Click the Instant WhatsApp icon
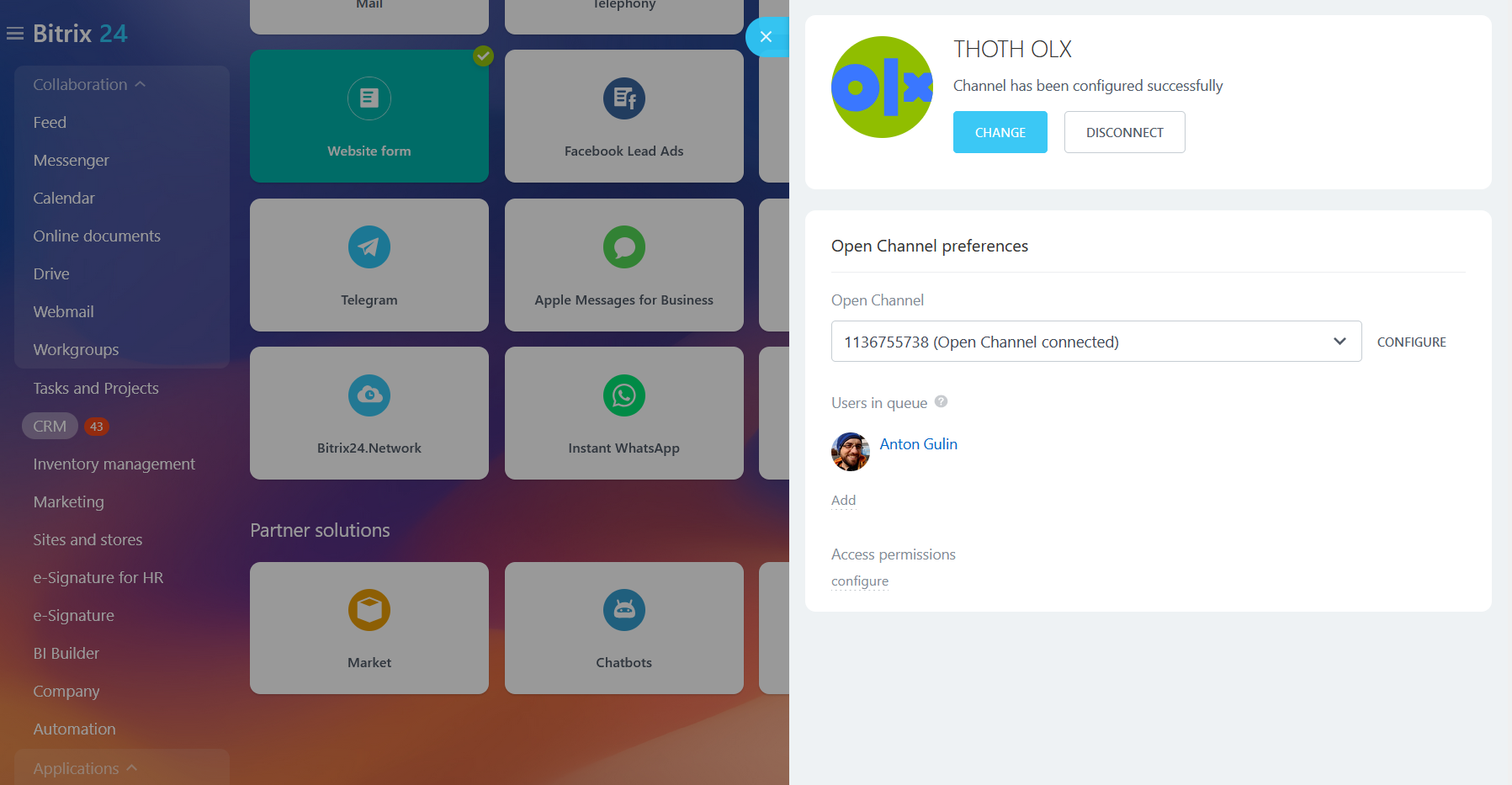 tap(624, 395)
